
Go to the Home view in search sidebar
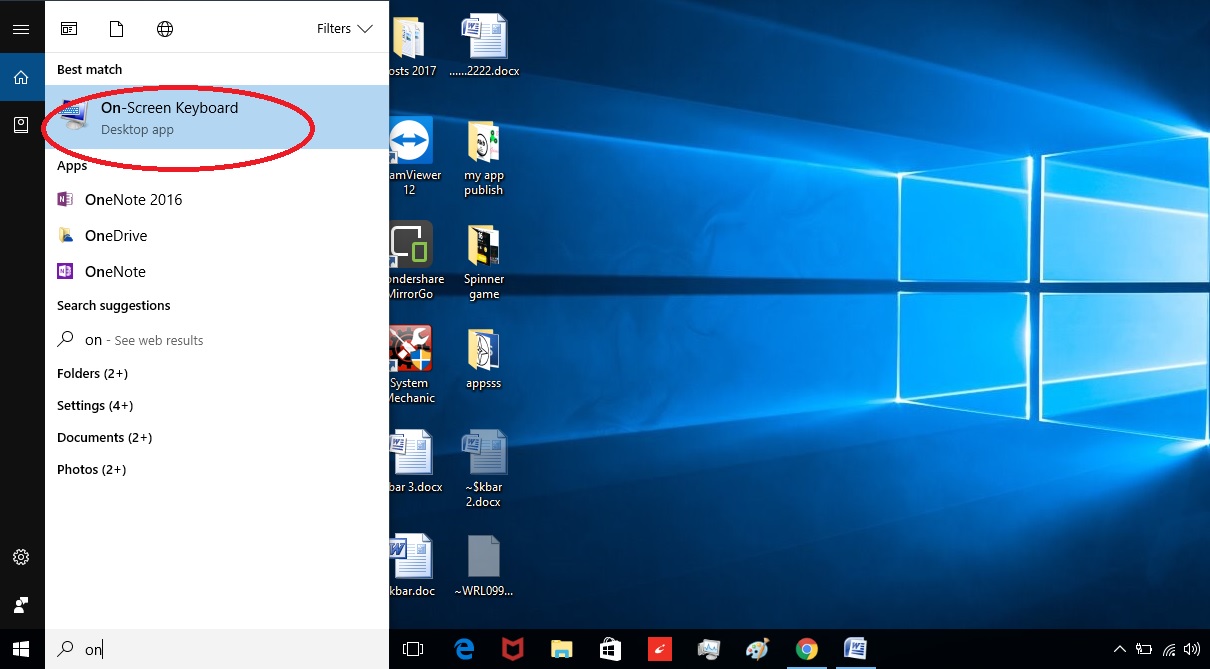pyautogui.click(x=21, y=77)
